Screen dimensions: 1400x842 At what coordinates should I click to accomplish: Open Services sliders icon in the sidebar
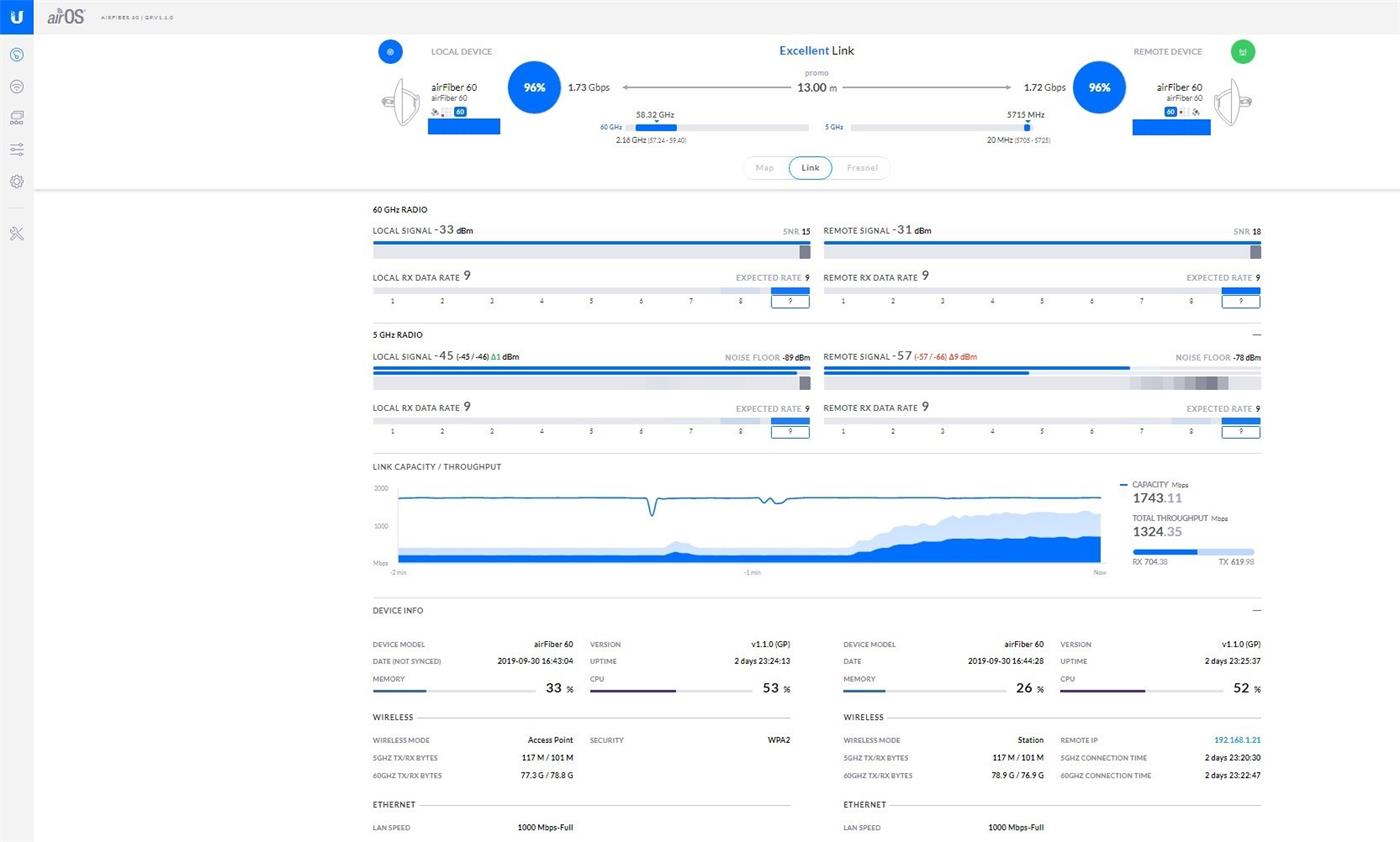pos(16,150)
